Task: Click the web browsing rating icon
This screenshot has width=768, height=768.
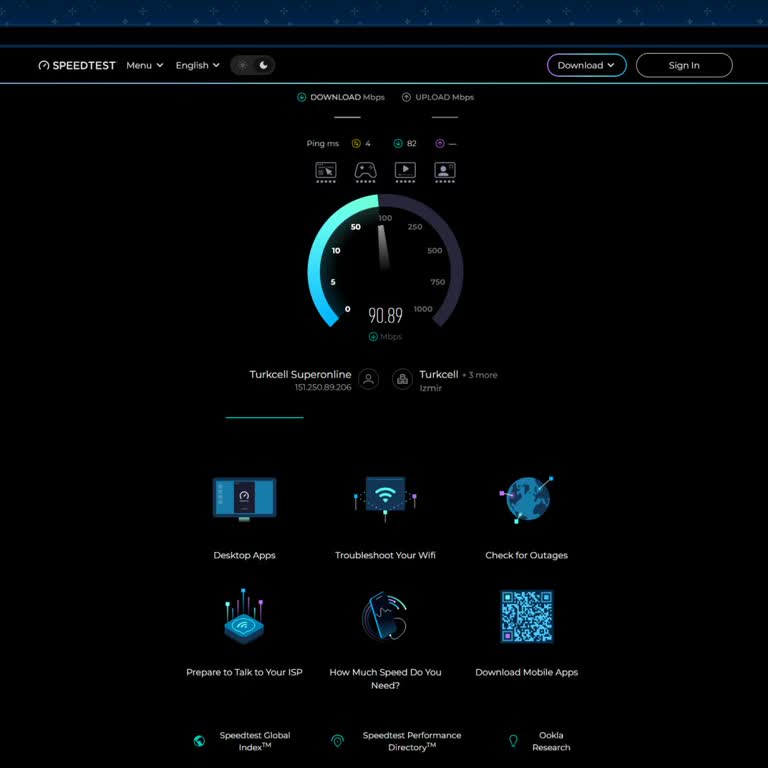Action: pyautogui.click(x=326, y=172)
